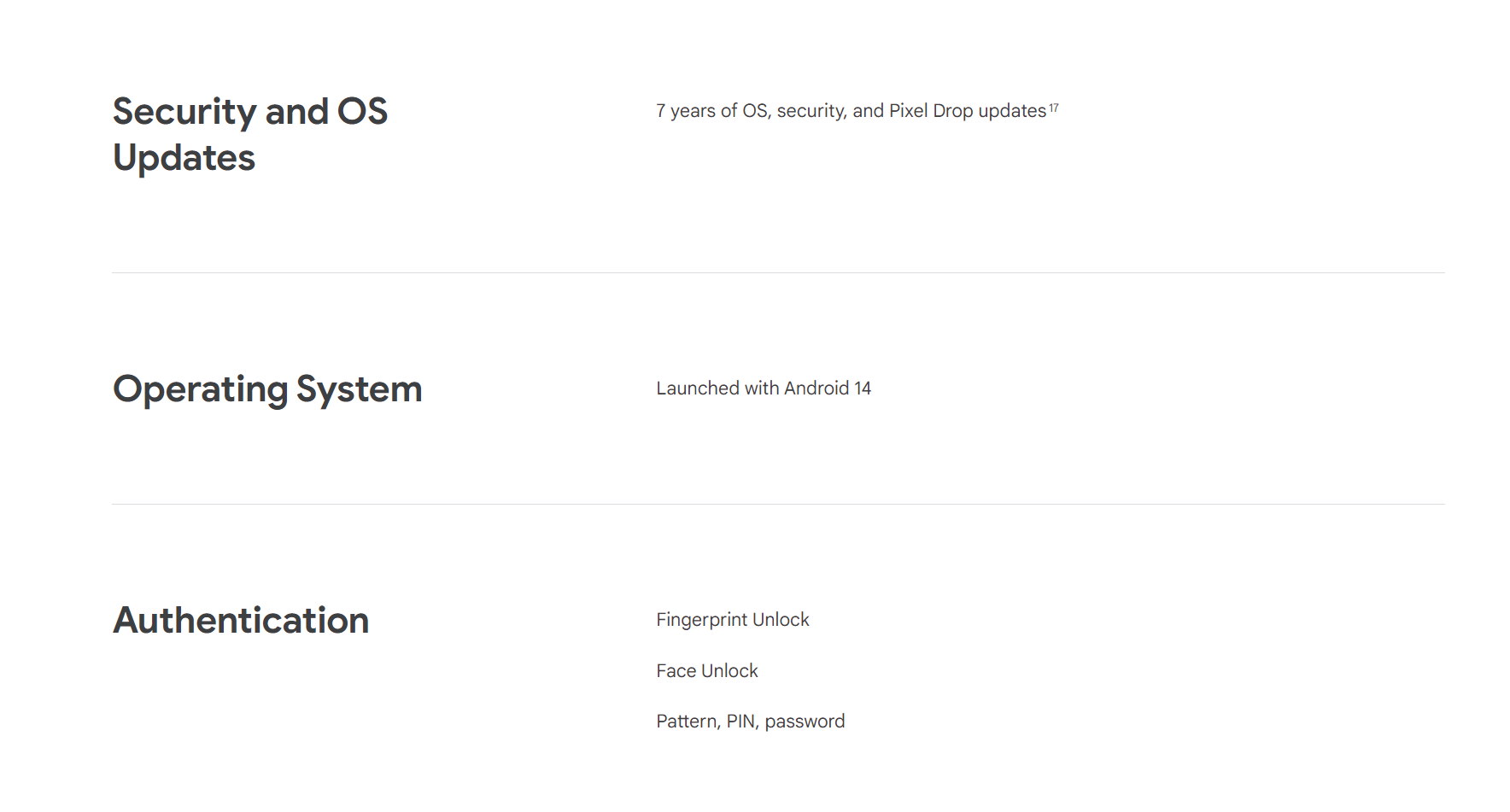Click the Android 14 version text
The height and width of the screenshot is (812, 1510).
pos(828,388)
